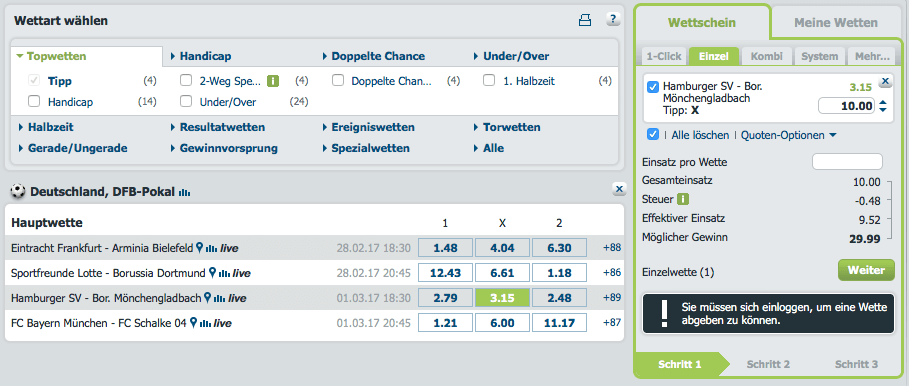Click location pin for Hamburger SV match
The height and width of the screenshot is (386, 909).
[207, 298]
